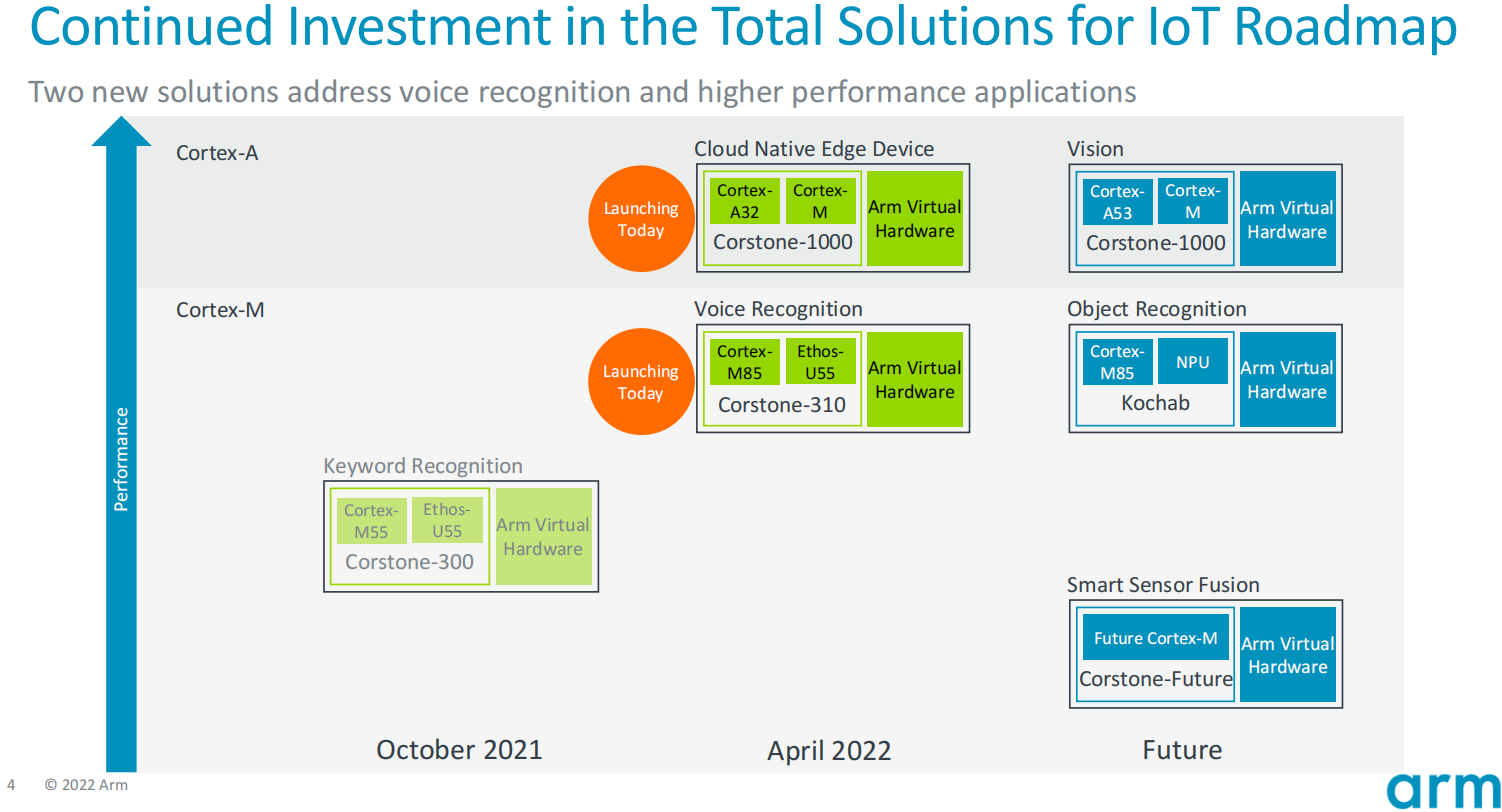The image size is (1502, 812).
Task: Click the April 2022 timeline label
Action: [x=829, y=751]
